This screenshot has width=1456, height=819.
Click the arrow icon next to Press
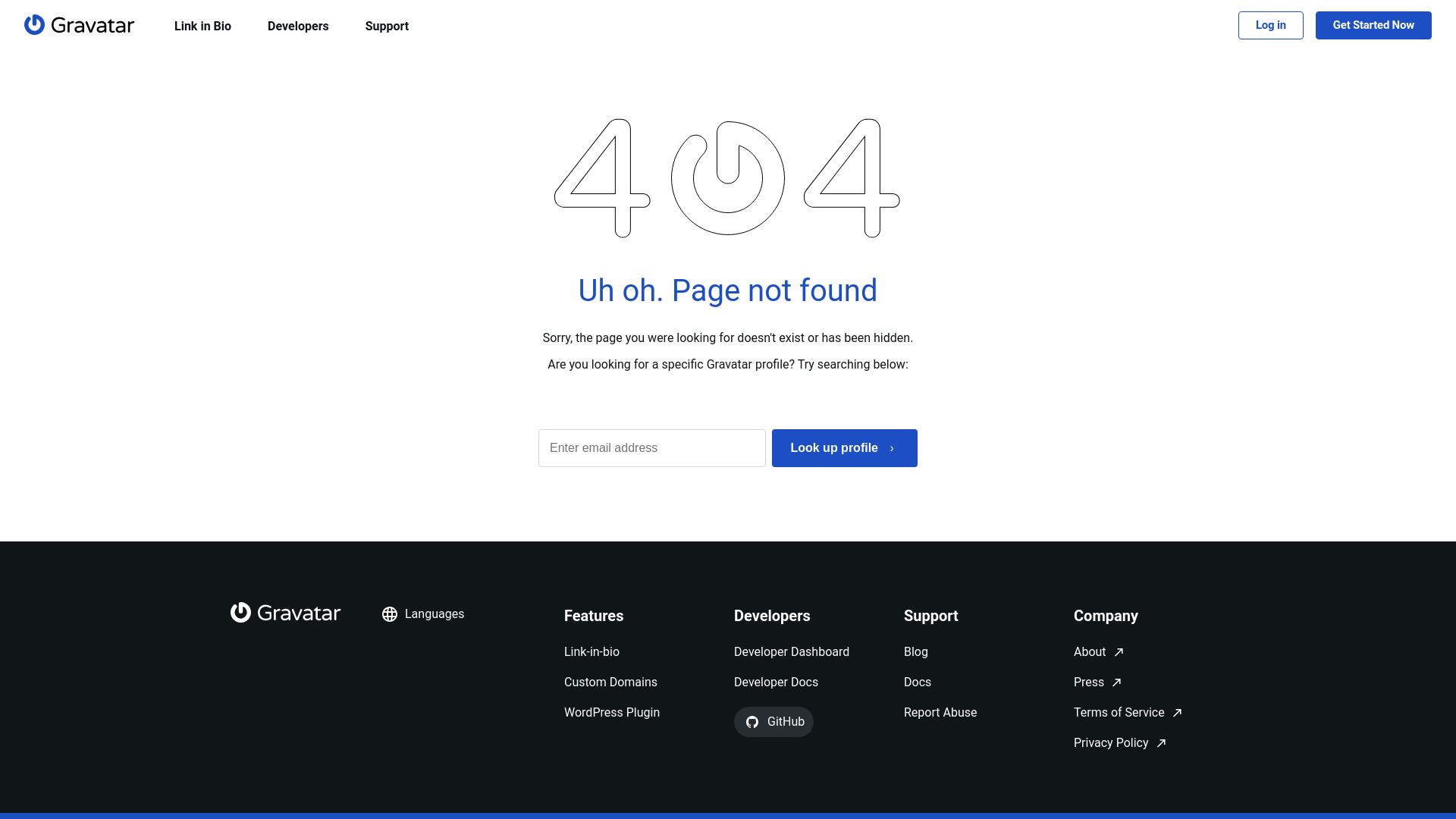1116,682
